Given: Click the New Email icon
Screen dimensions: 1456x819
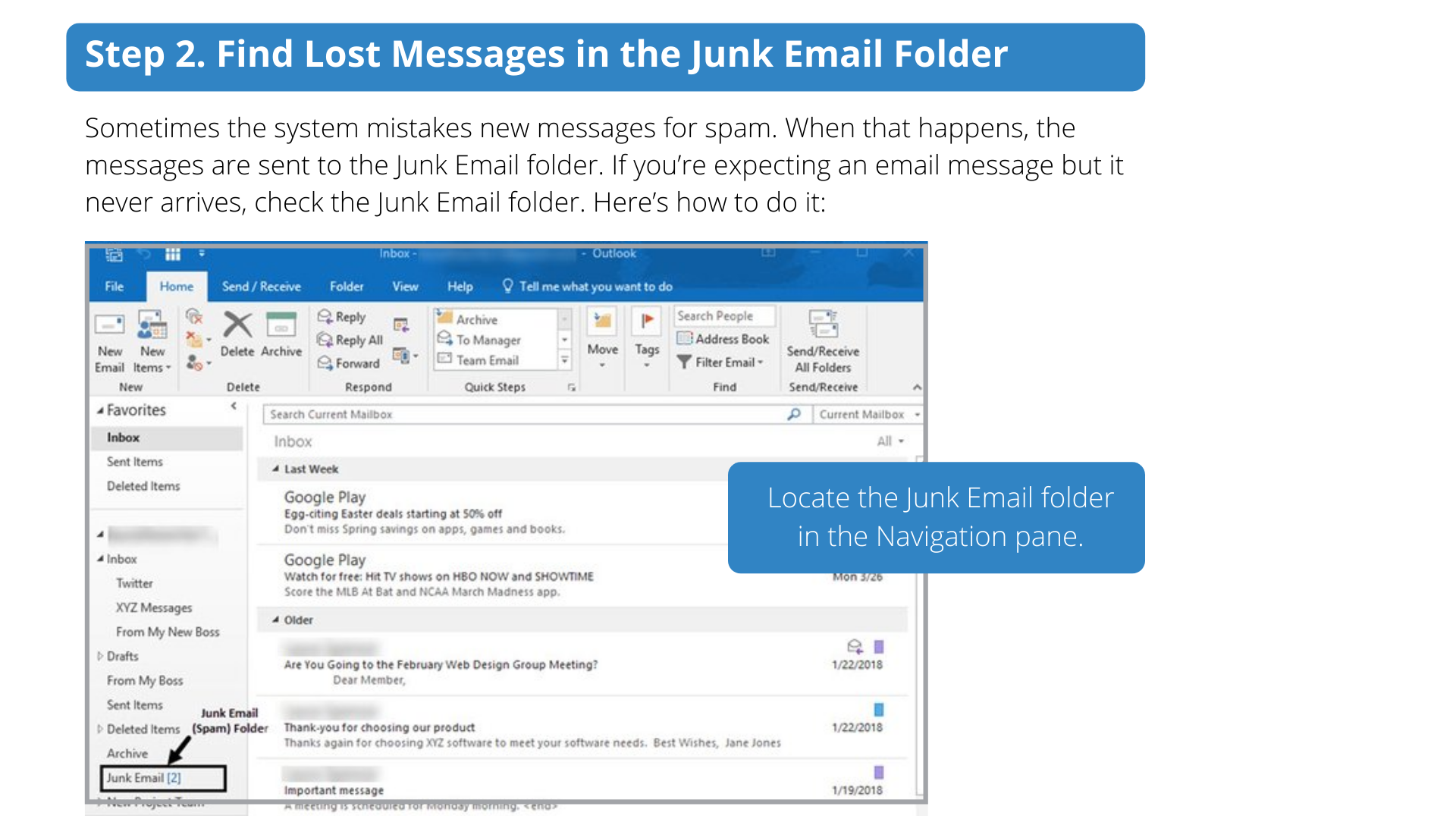Looking at the screenshot, I should pyautogui.click(x=110, y=326).
